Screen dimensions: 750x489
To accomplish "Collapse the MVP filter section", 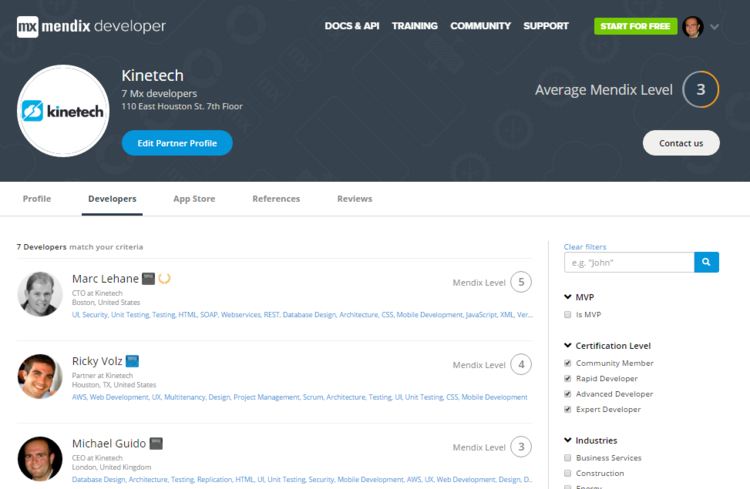I will [568, 297].
